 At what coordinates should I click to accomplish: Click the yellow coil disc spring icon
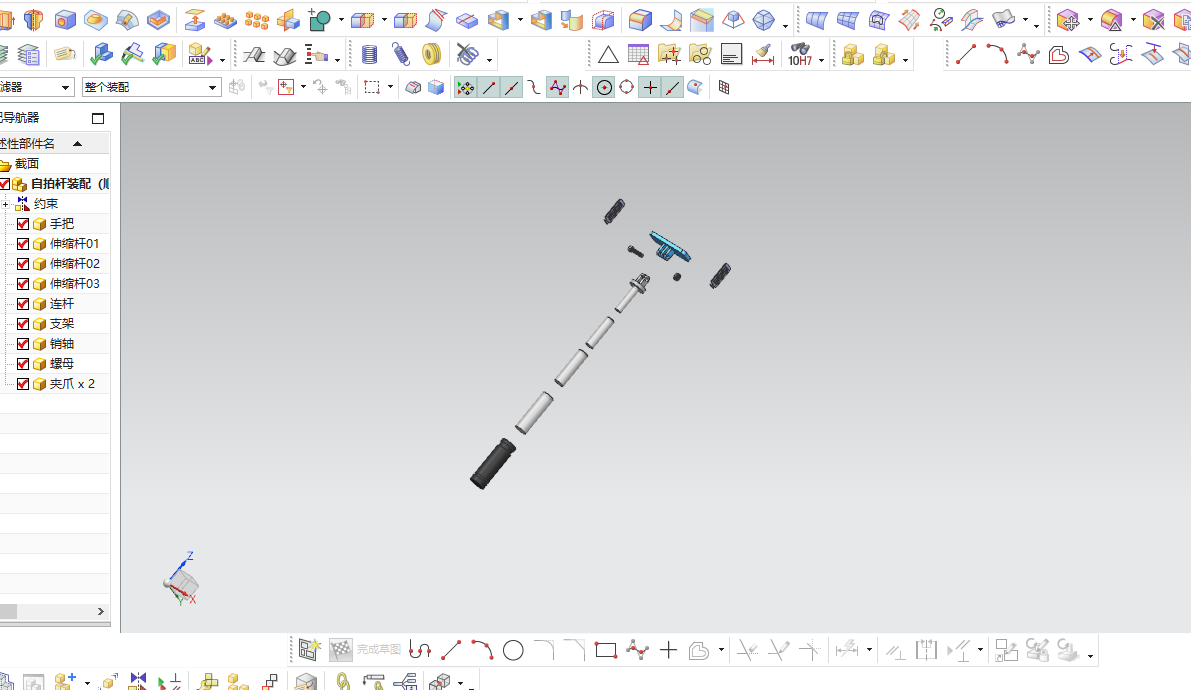click(431, 55)
